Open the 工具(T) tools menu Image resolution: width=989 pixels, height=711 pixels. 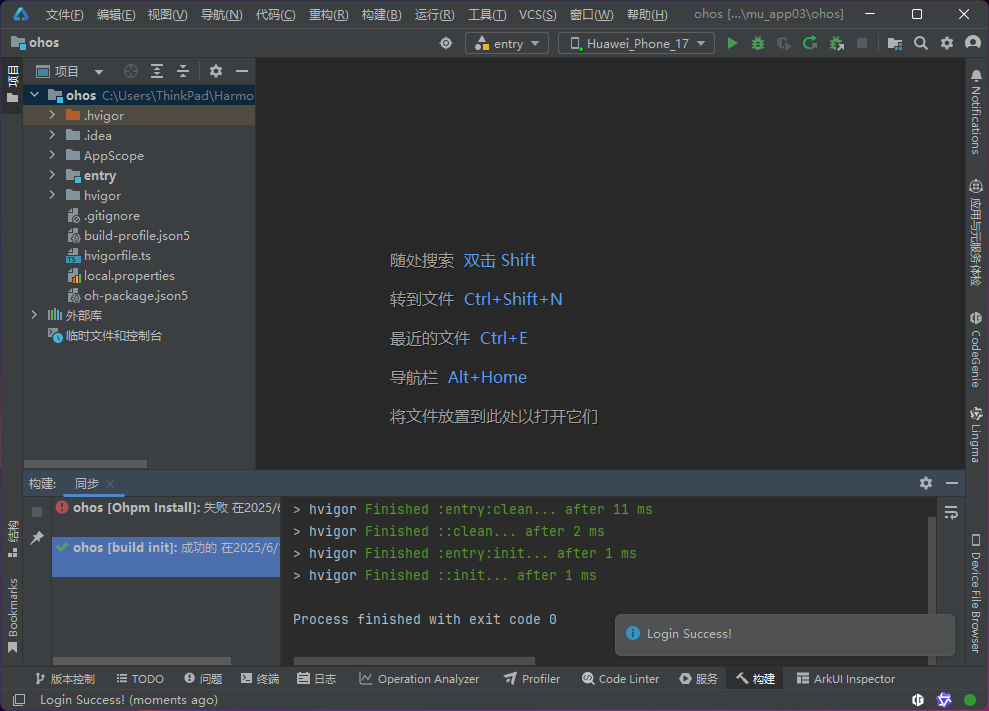tap(486, 15)
